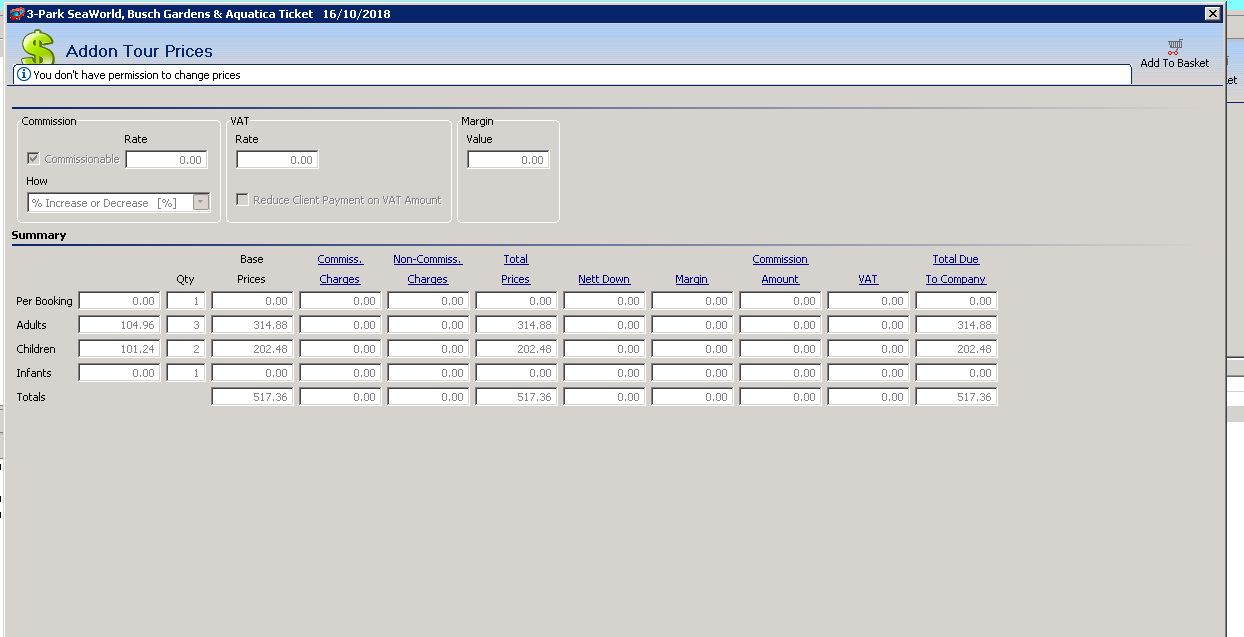
Task: Open the Commiss. Charges link
Action: click(x=340, y=269)
